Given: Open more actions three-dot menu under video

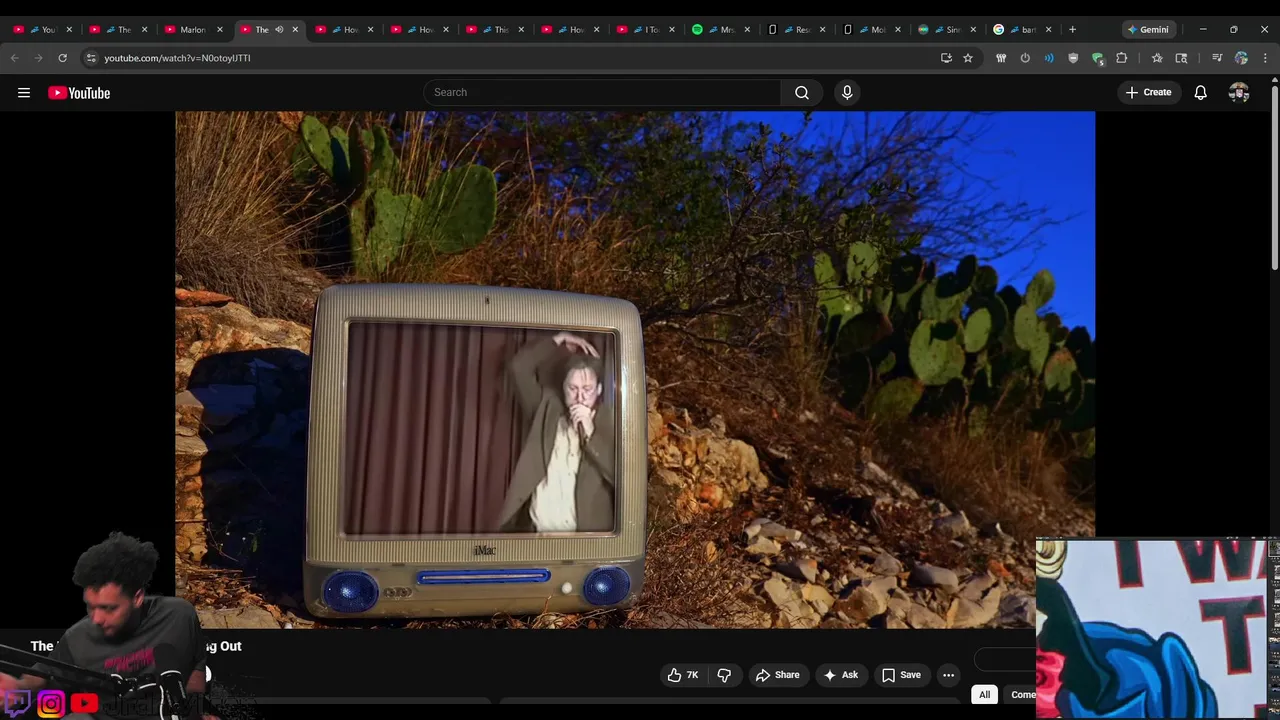Looking at the screenshot, I should coord(948,675).
